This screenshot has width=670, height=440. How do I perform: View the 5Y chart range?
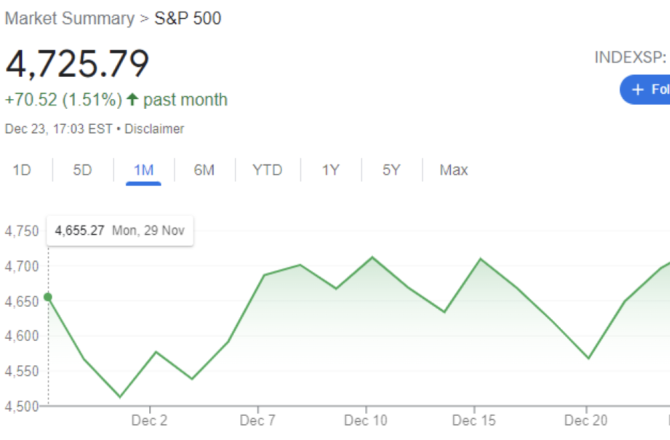click(x=391, y=170)
